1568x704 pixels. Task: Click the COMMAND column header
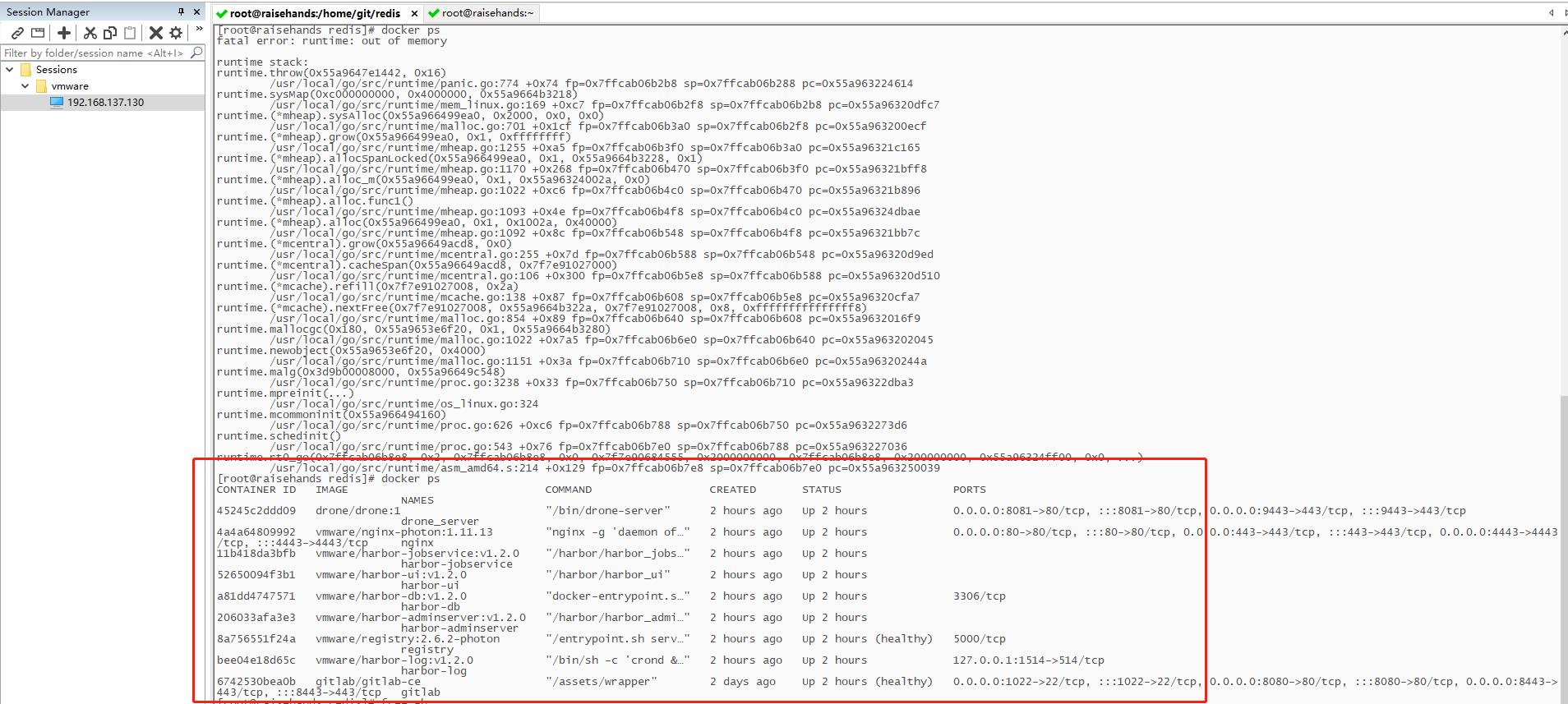pyautogui.click(x=568, y=490)
